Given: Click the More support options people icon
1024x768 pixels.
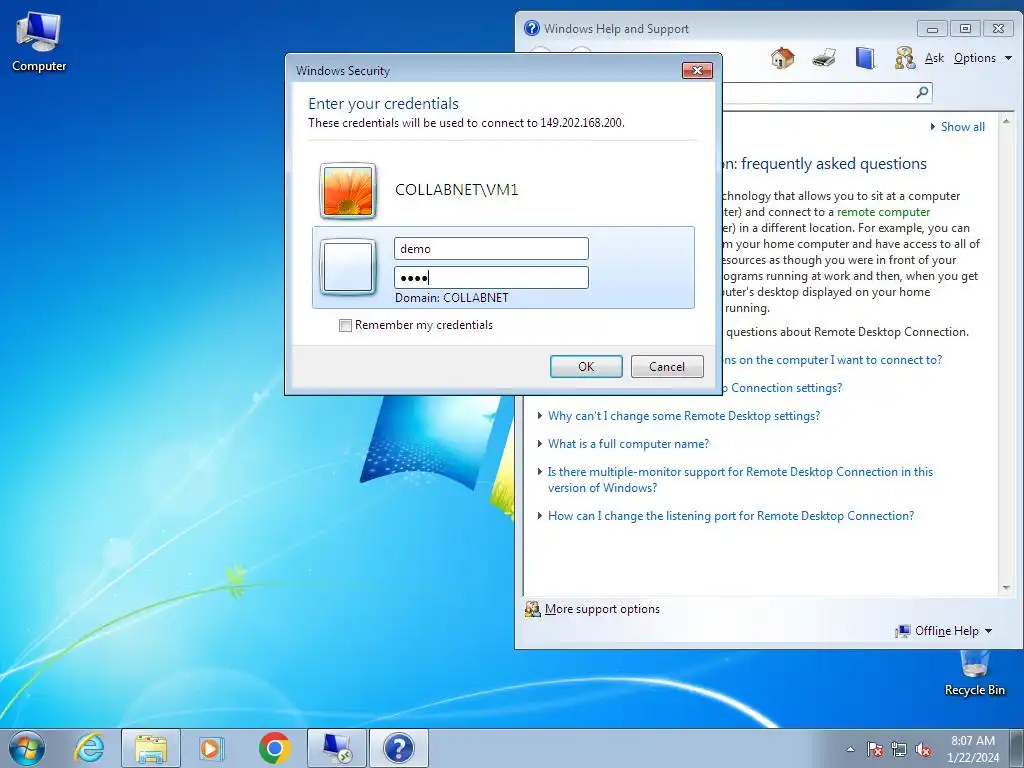Looking at the screenshot, I should [x=533, y=609].
